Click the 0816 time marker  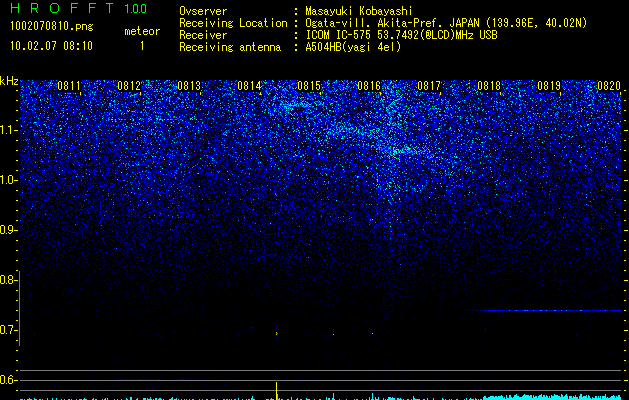coord(369,85)
